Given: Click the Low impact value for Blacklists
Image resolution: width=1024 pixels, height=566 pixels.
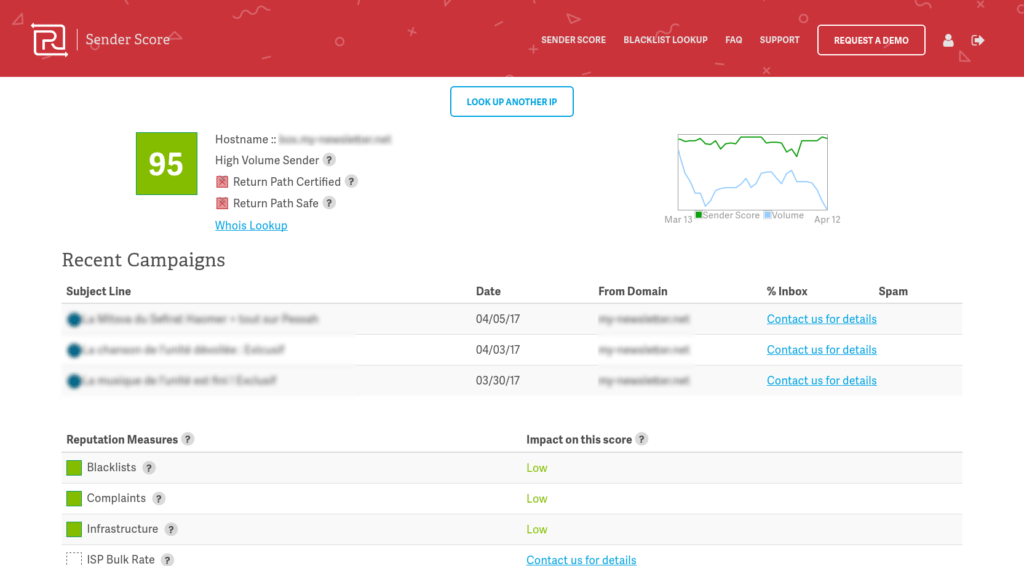Looking at the screenshot, I should [537, 468].
